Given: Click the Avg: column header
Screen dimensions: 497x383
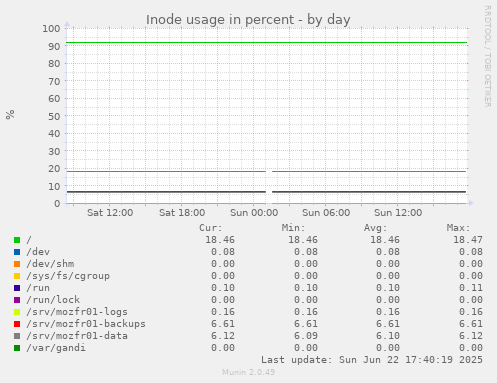Looking at the screenshot, I should click(376, 228).
